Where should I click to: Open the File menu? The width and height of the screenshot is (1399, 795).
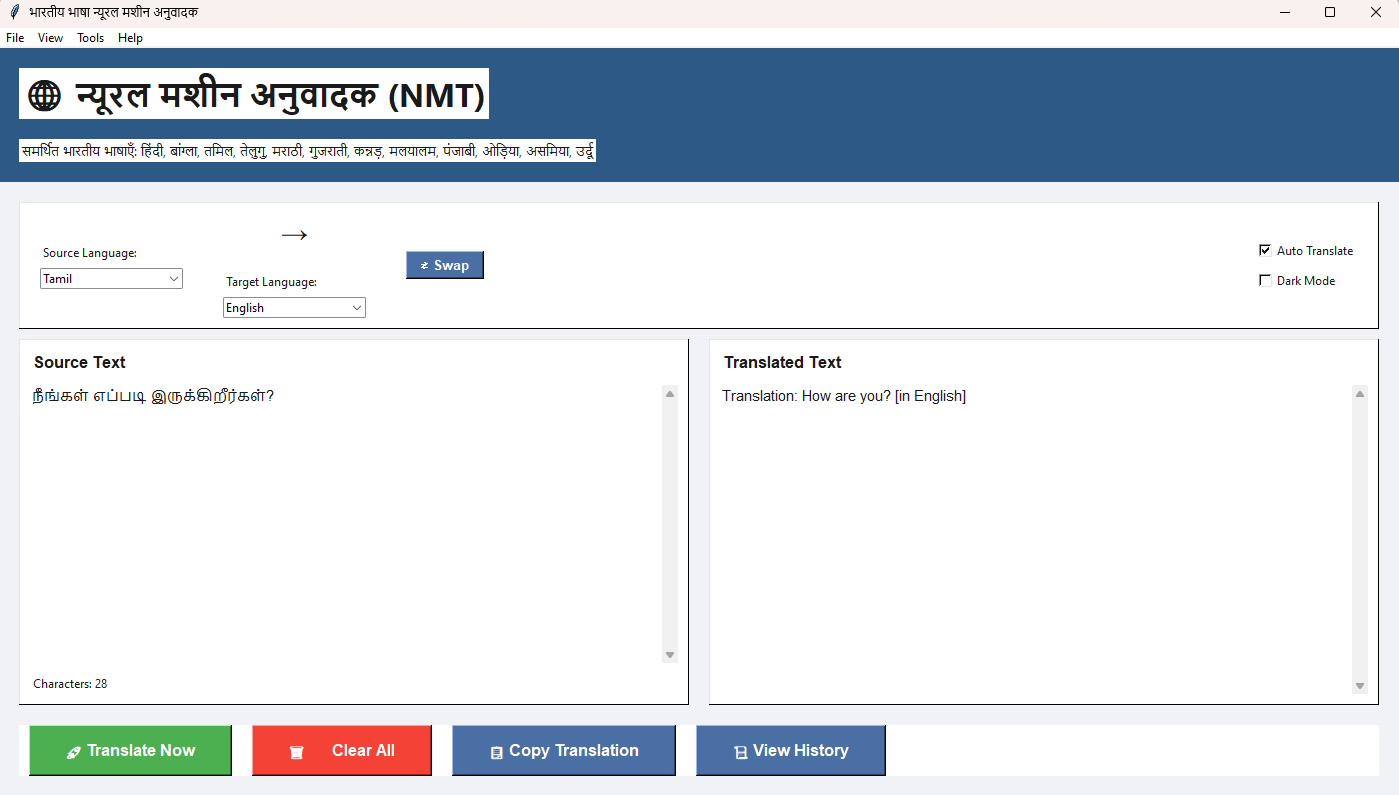15,38
